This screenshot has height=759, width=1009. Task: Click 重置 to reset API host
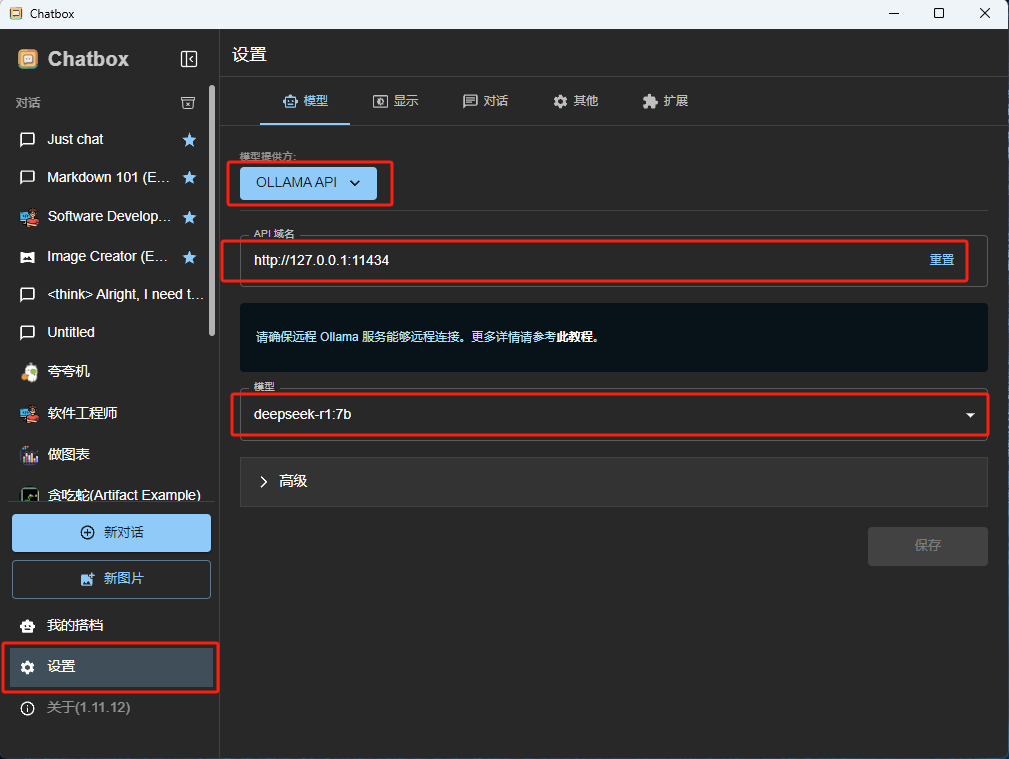tap(941, 260)
